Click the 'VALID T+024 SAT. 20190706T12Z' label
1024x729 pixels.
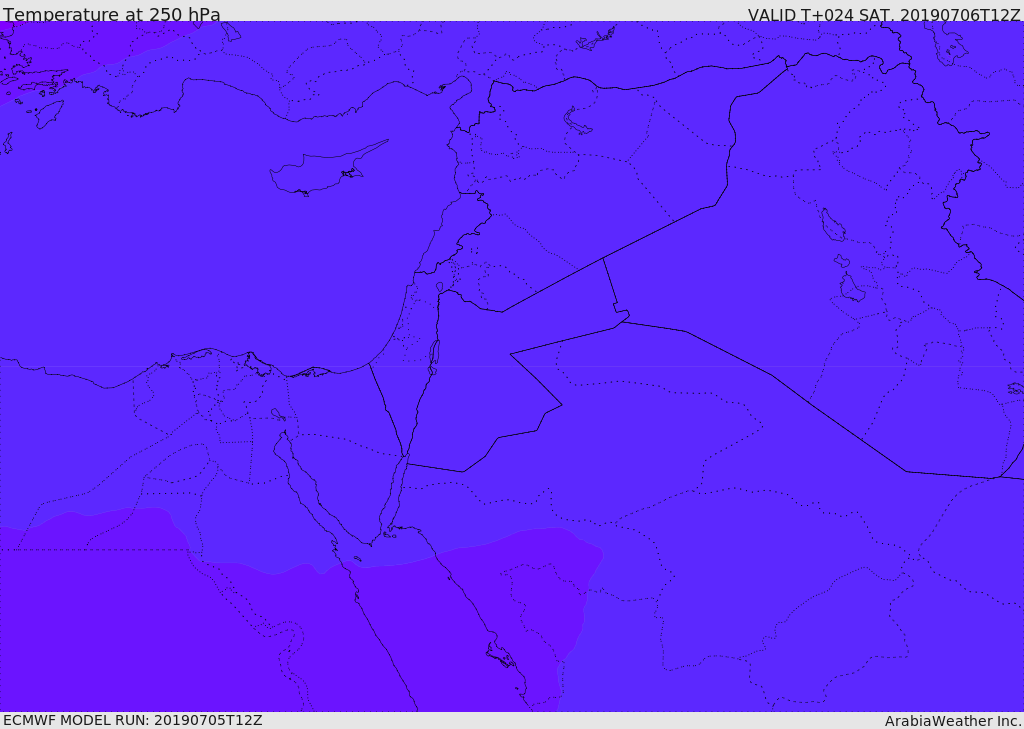pyautogui.click(x=884, y=14)
